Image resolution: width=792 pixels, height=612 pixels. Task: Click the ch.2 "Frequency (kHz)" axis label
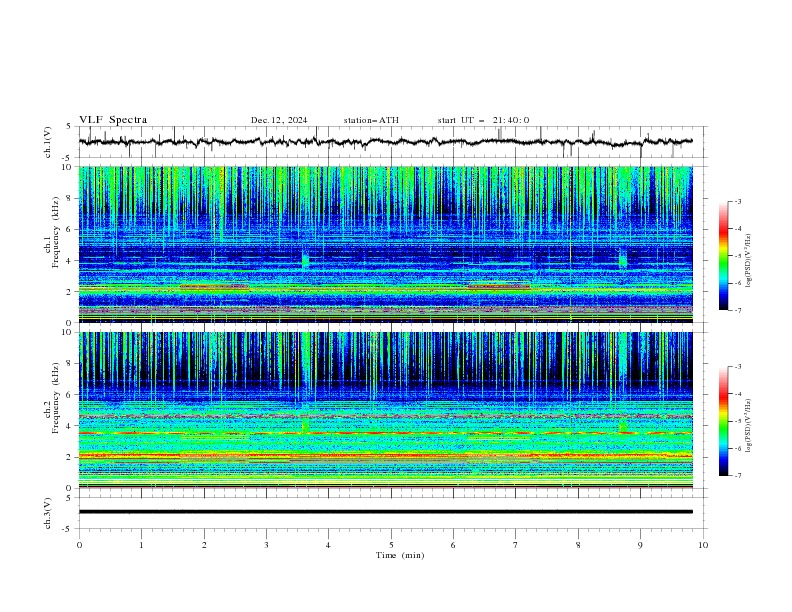click(56, 398)
